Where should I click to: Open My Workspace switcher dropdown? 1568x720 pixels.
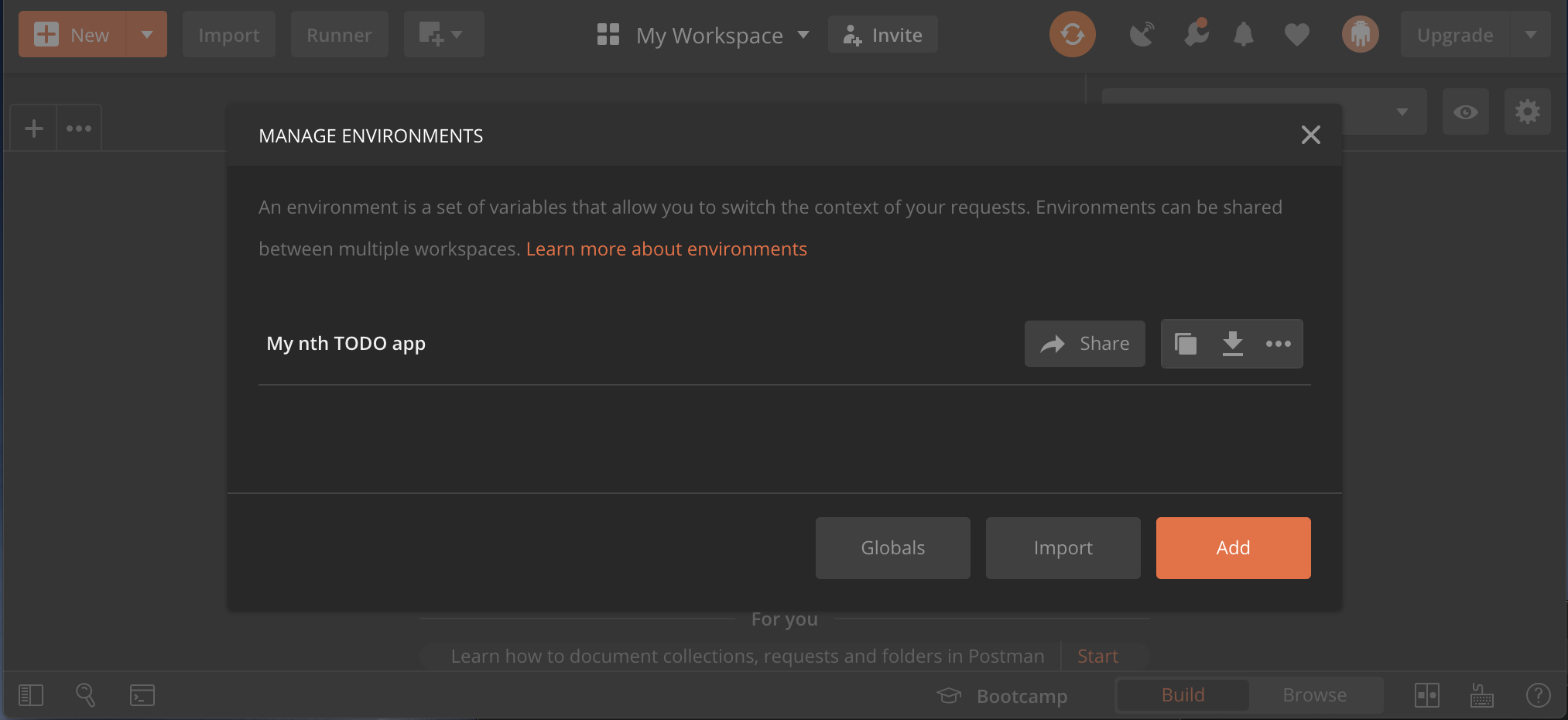[704, 35]
